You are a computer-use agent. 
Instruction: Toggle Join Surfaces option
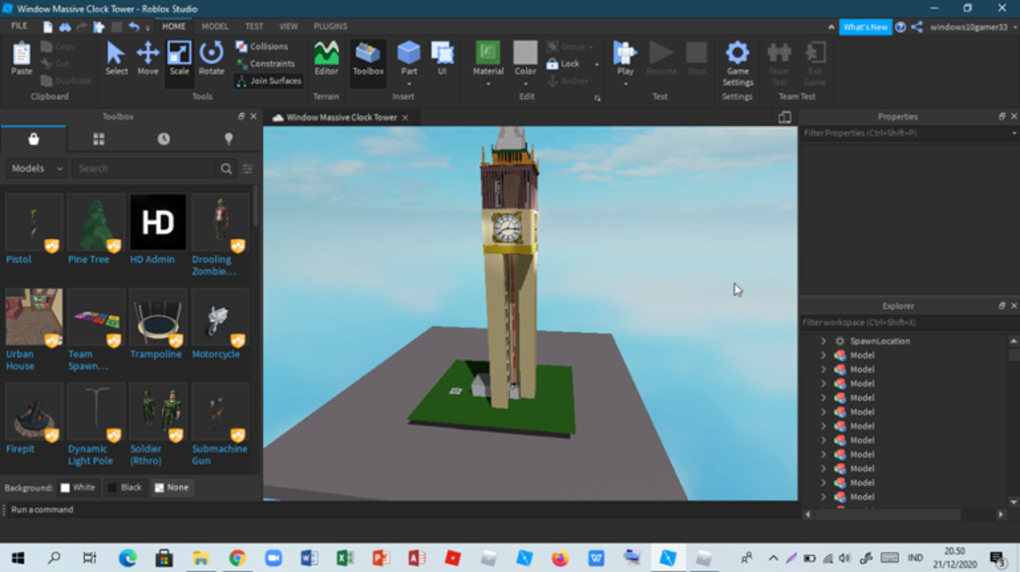(269, 81)
